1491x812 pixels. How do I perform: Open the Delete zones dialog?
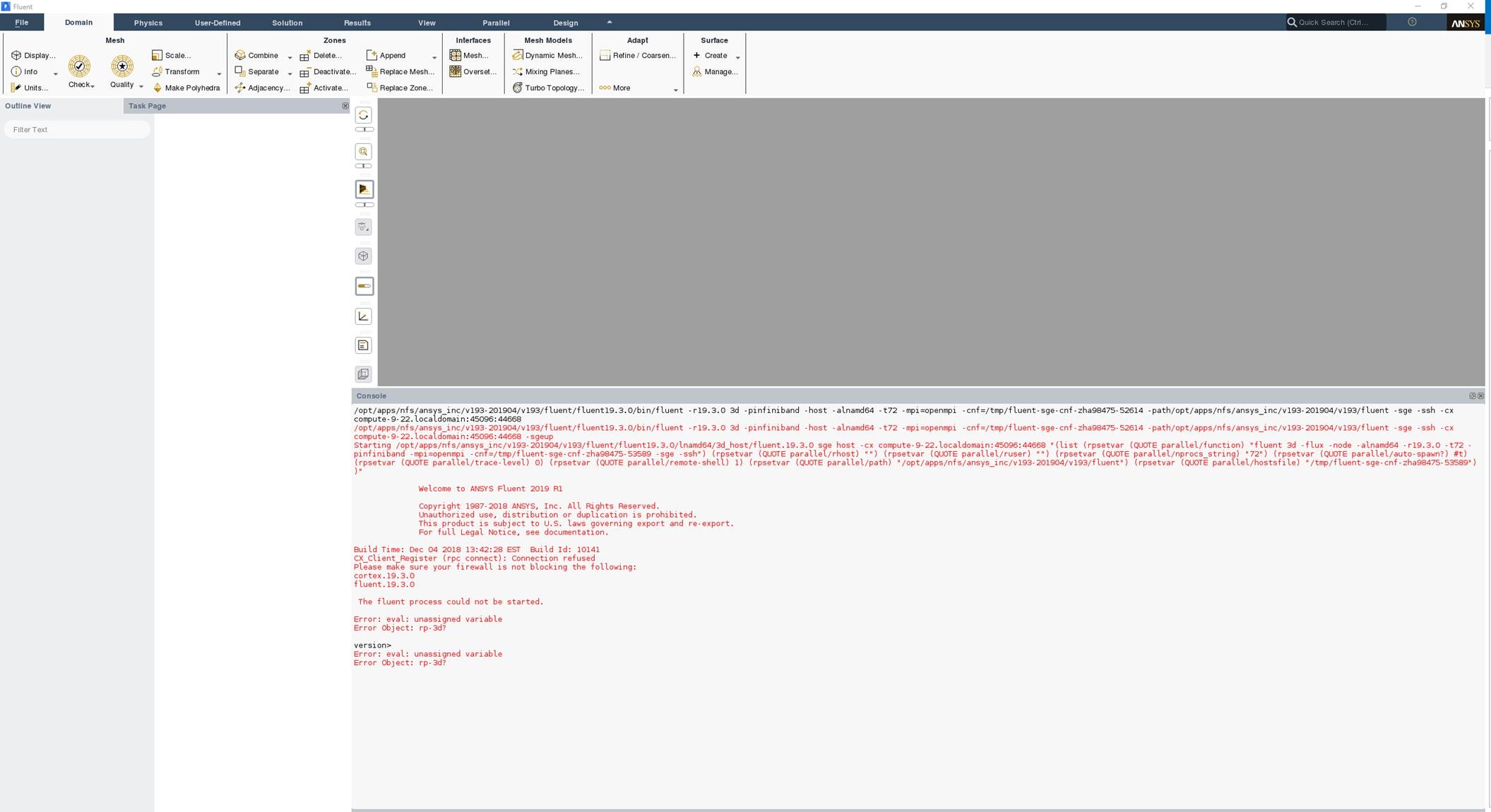(x=321, y=55)
